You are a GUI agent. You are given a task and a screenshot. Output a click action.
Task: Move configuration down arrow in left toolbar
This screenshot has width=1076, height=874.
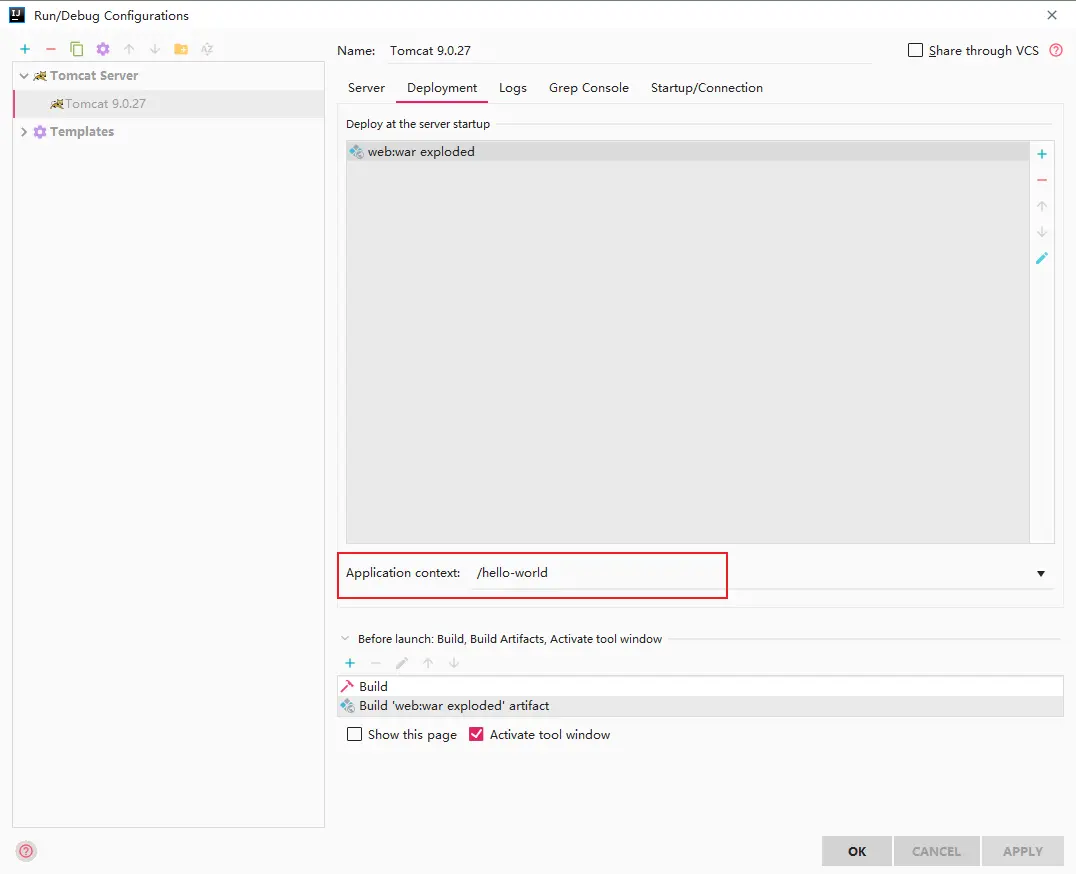pos(155,49)
